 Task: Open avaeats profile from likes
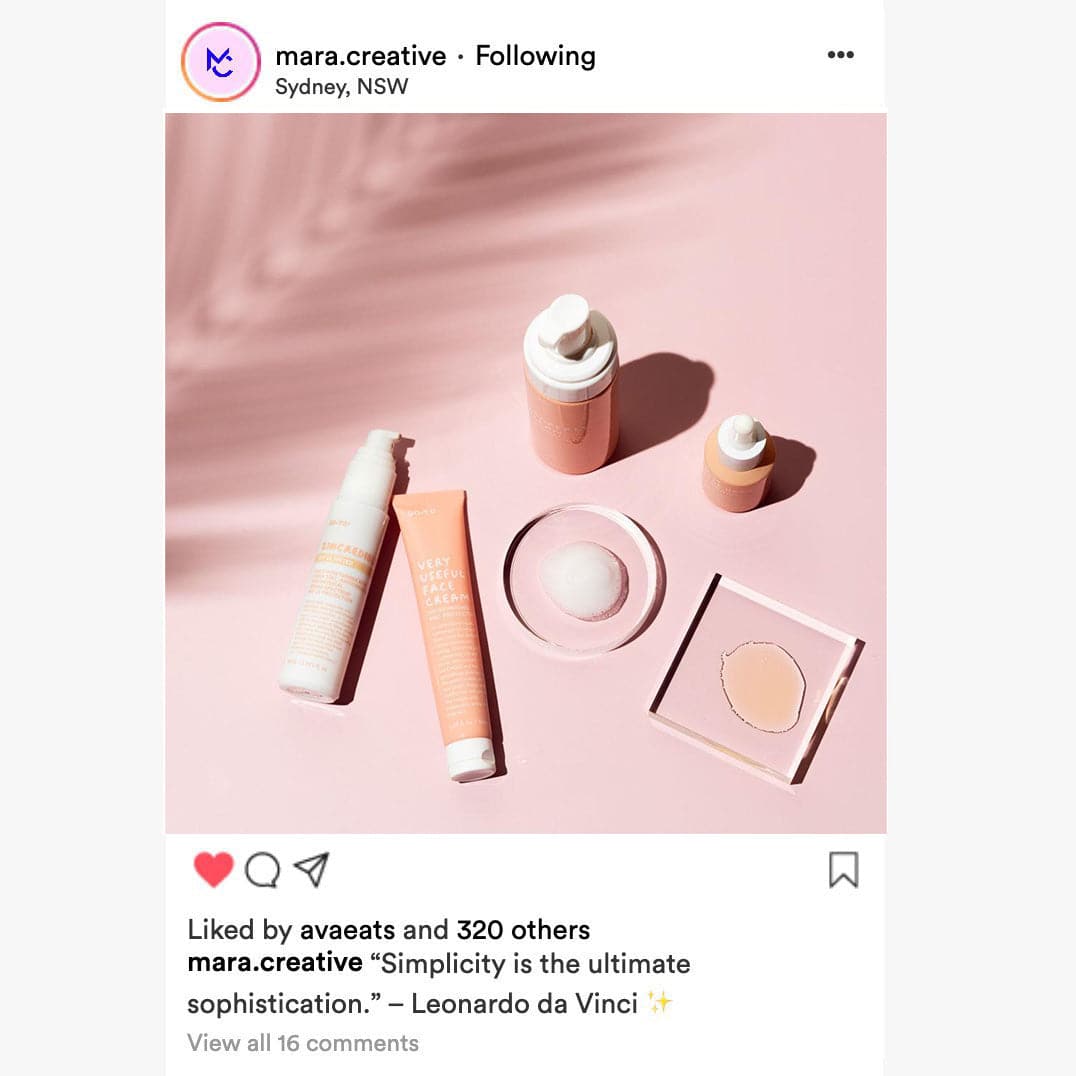point(347,931)
